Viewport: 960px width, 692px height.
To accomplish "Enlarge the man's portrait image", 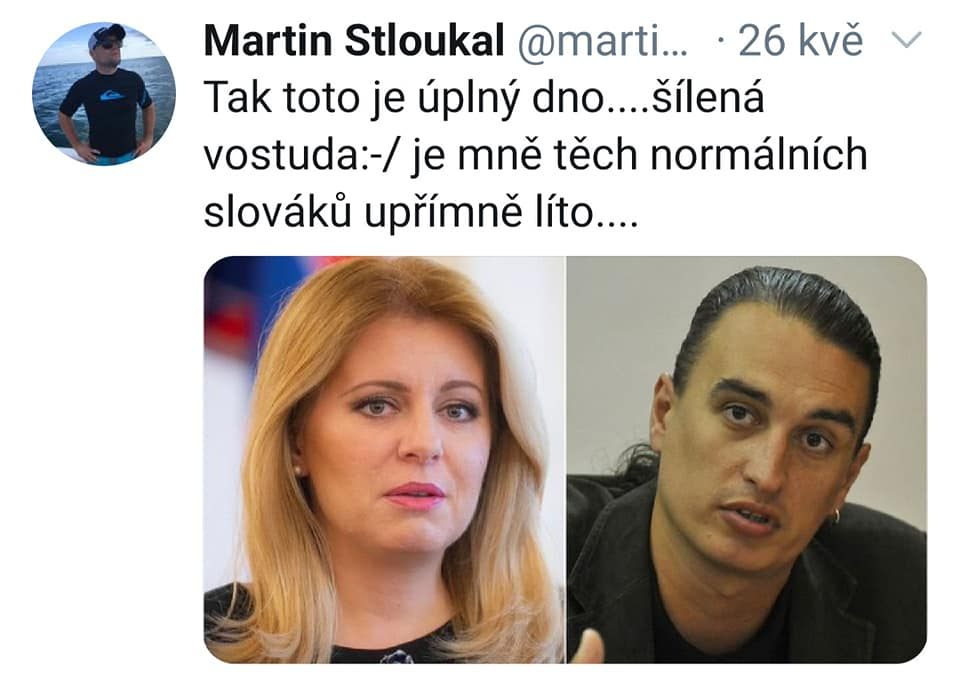I will tap(747, 459).
